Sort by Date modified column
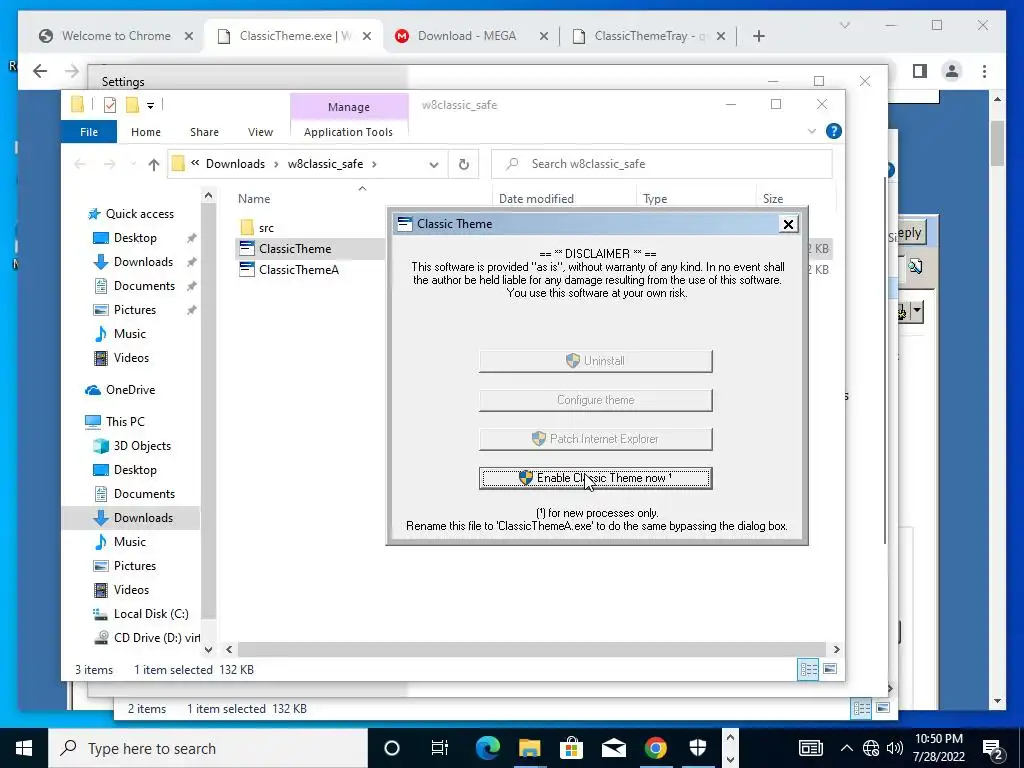 536,199
